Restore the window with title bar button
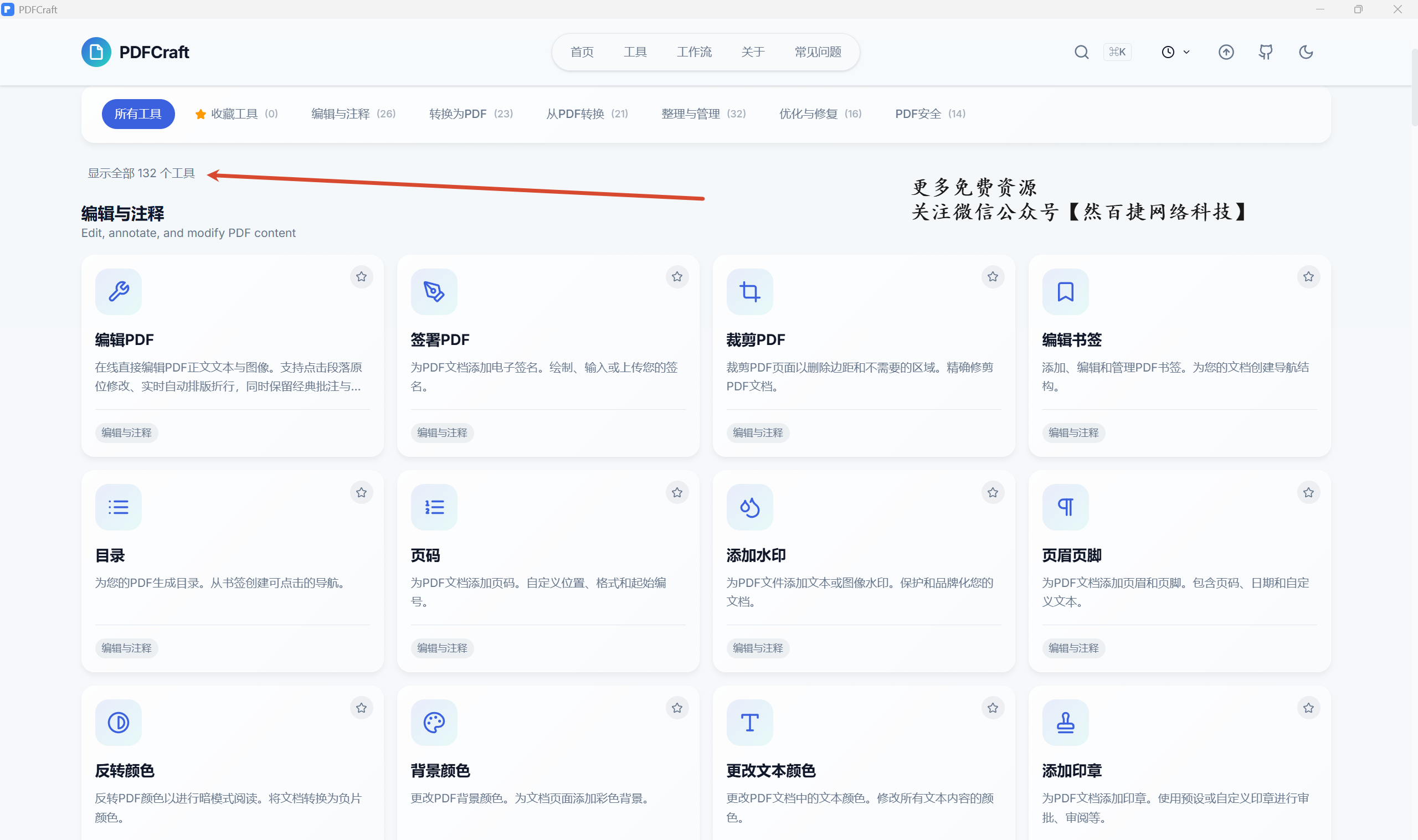 [1358, 9]
